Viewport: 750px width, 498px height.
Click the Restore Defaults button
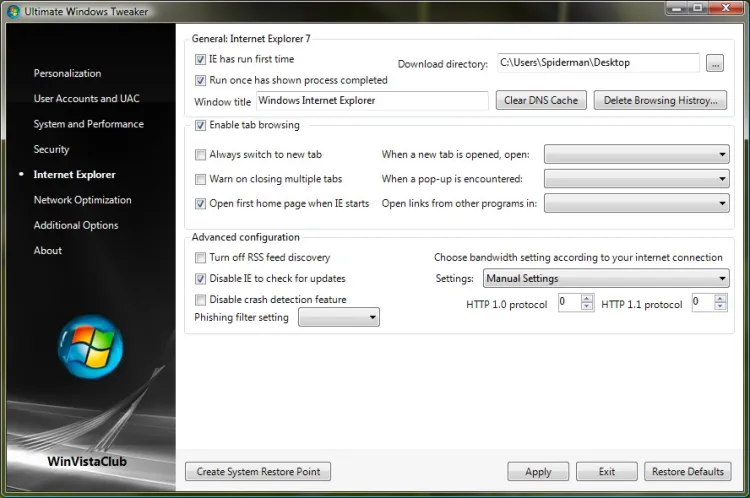coord(688,472)
